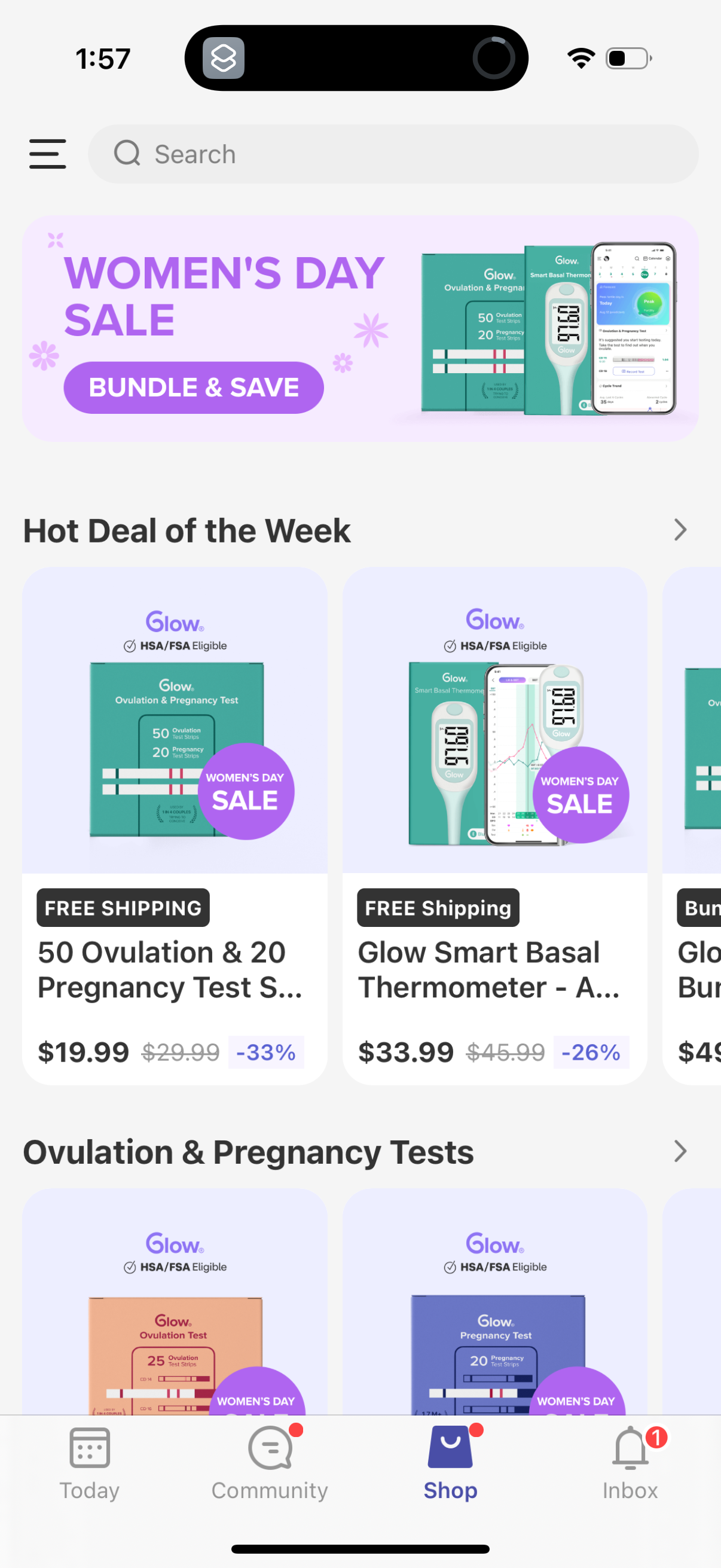The width and height of the screenshot is (721, 1568).
Task: Open the hamburger menu icon
Action: click(x=47, y=153)
